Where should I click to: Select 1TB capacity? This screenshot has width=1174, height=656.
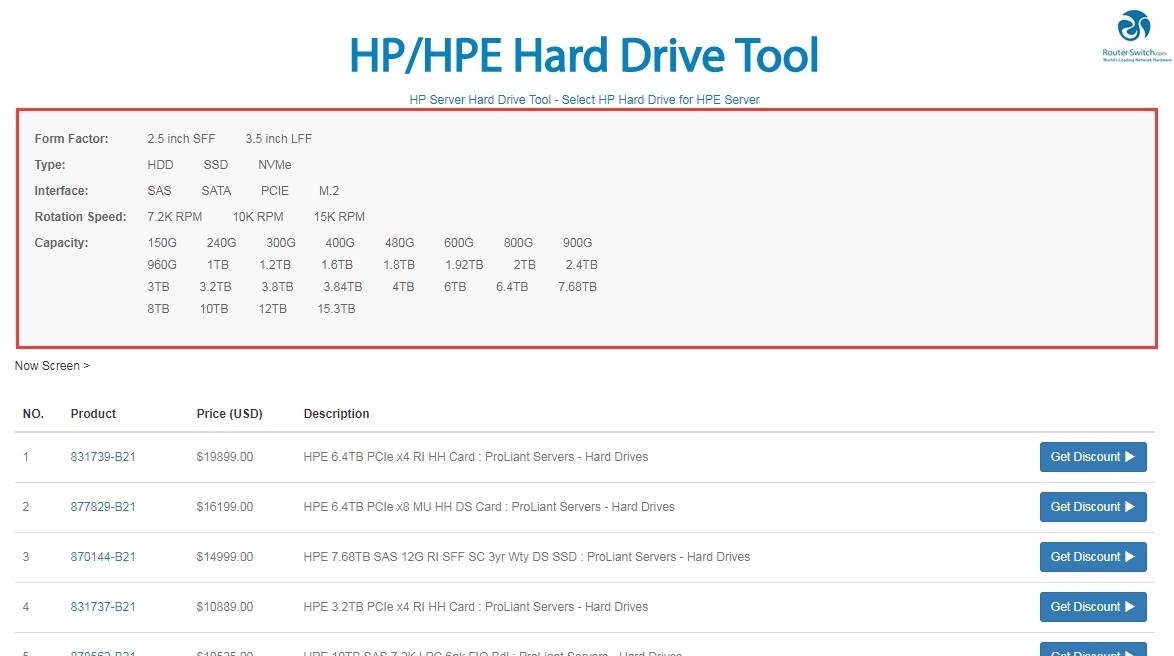[x=218, y=265]
